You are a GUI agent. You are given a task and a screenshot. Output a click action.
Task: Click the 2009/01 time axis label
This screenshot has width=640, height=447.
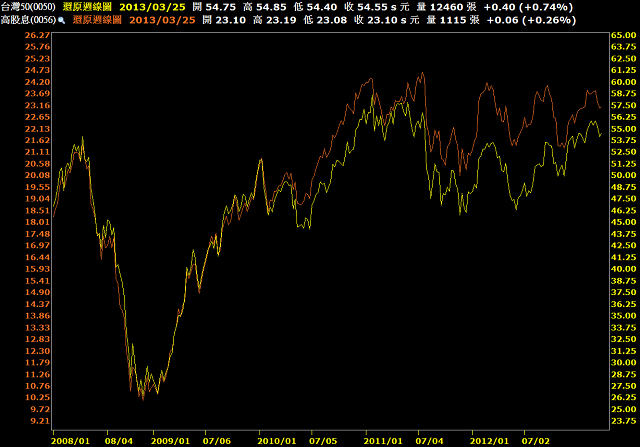click(x=170, y=441)
